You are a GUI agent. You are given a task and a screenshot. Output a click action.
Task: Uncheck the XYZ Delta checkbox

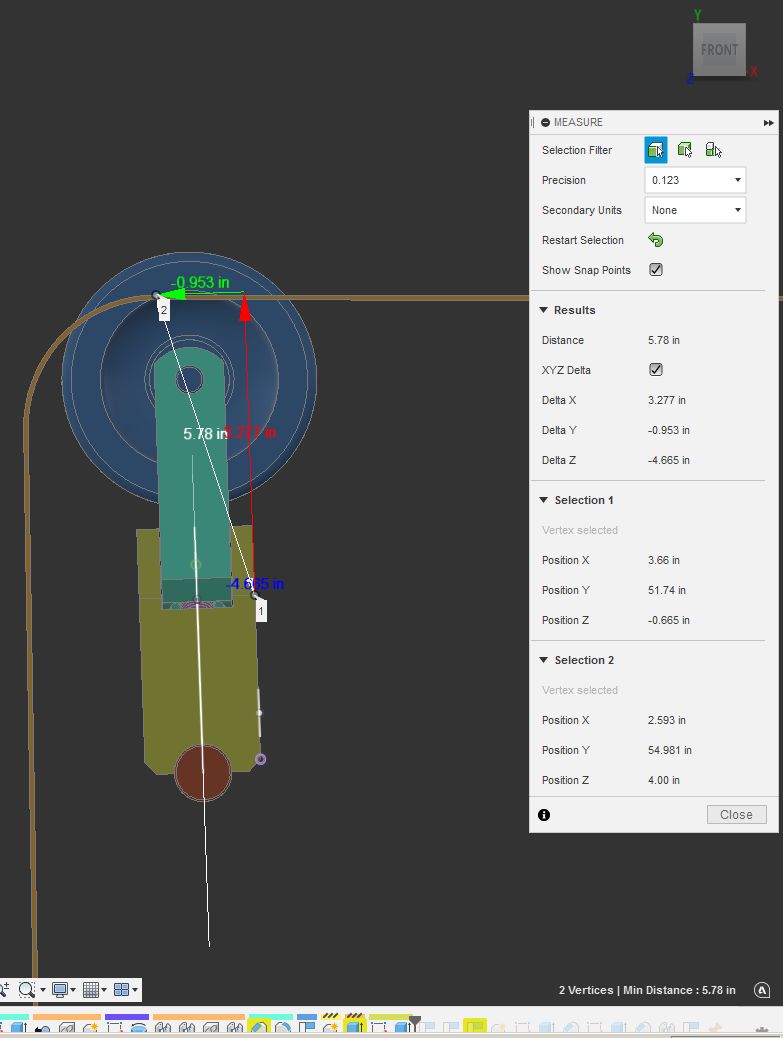(656, 369)
